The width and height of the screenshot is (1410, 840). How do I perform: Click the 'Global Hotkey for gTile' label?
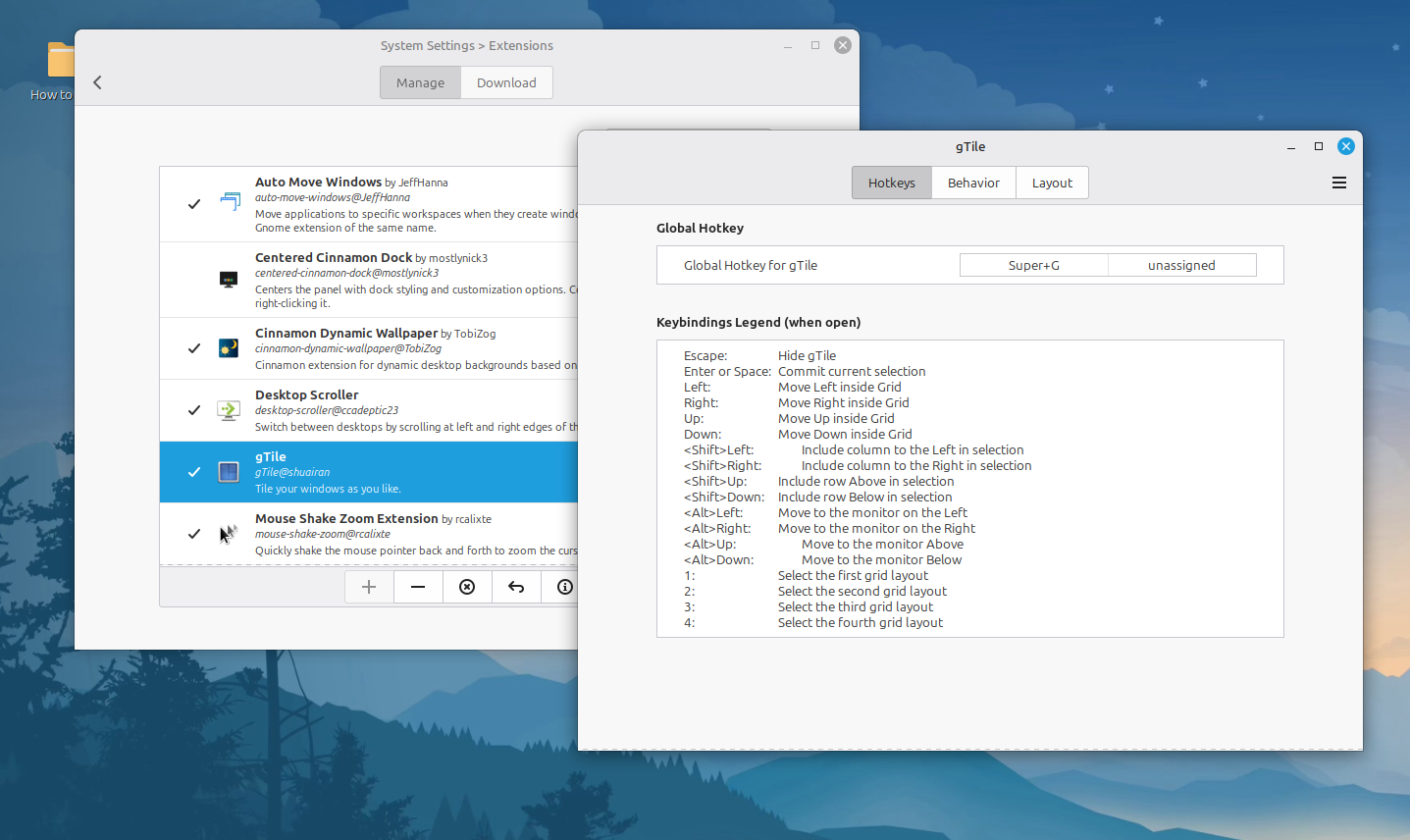coord(751,265)
